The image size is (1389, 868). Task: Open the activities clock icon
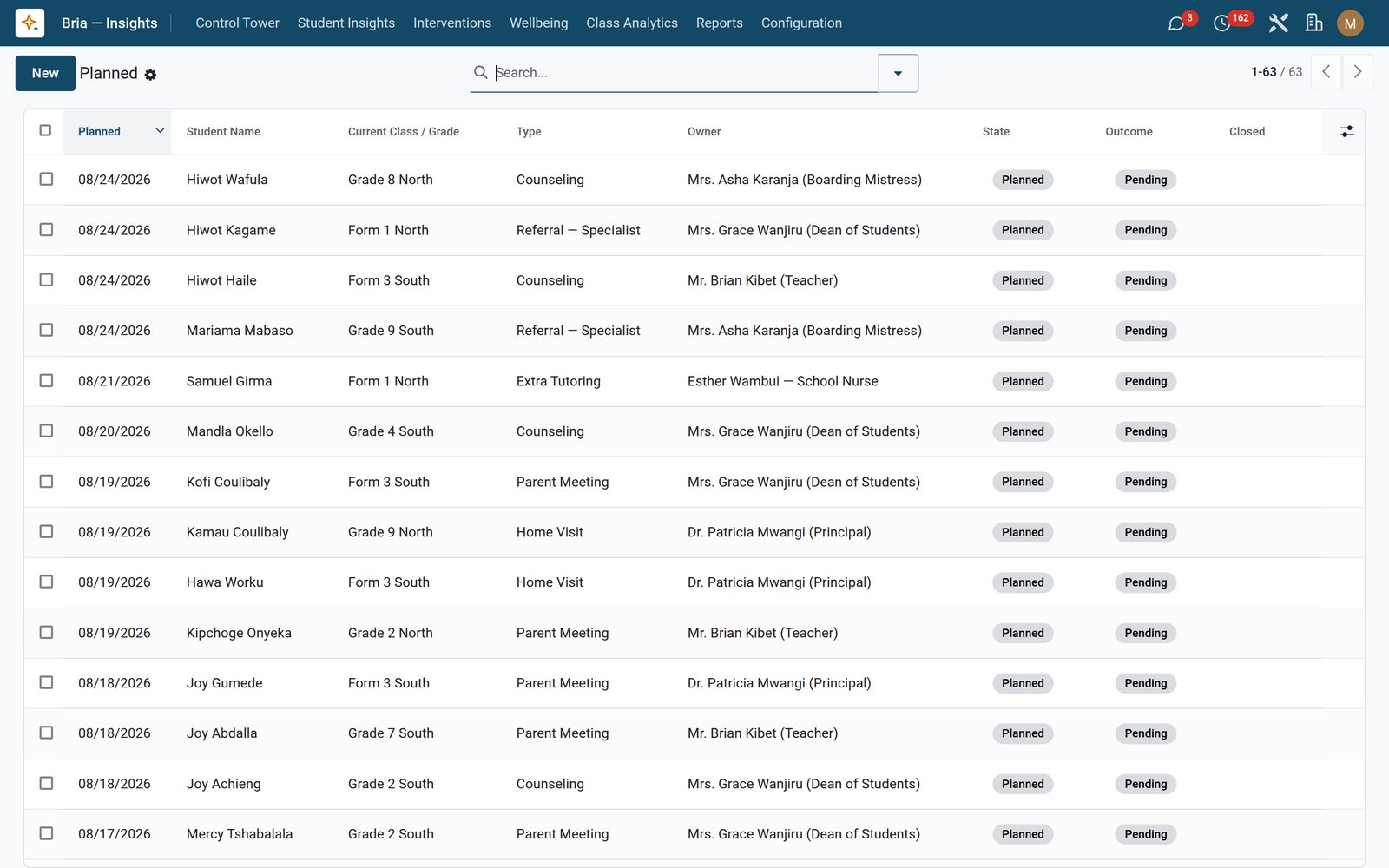(x=1221, y=23)
